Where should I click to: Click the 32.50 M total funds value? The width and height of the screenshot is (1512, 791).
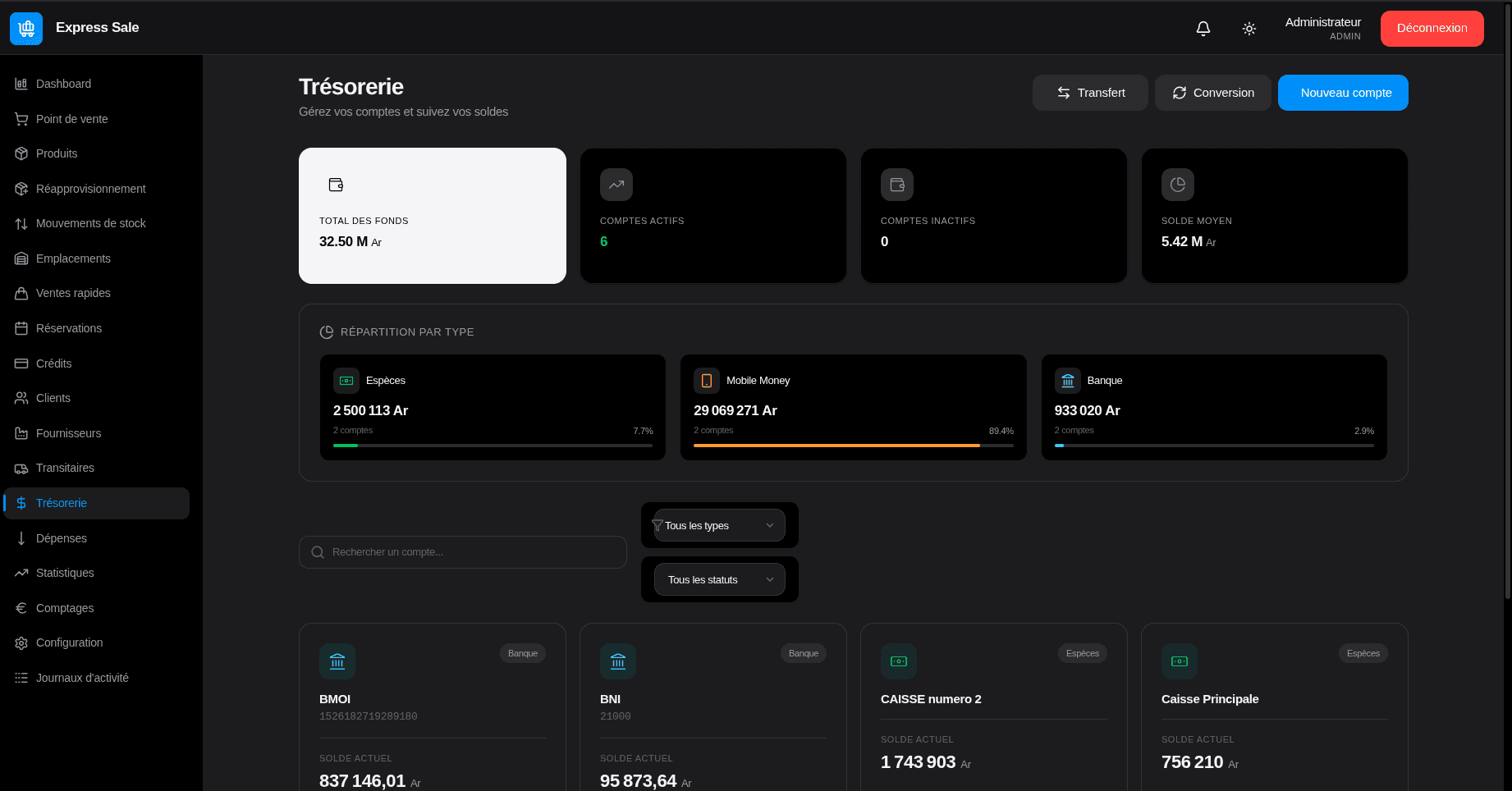351,242
